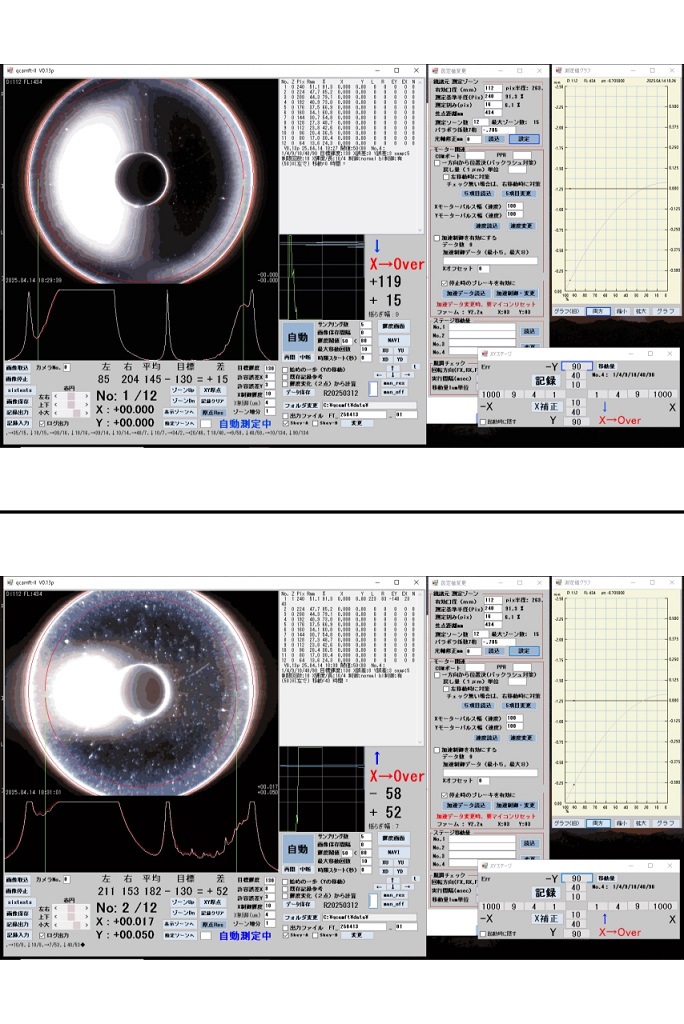The image size is (684, 1024).
Task: Click 原点Res in the No: 1 /12 window
Action: click(213, 412)
